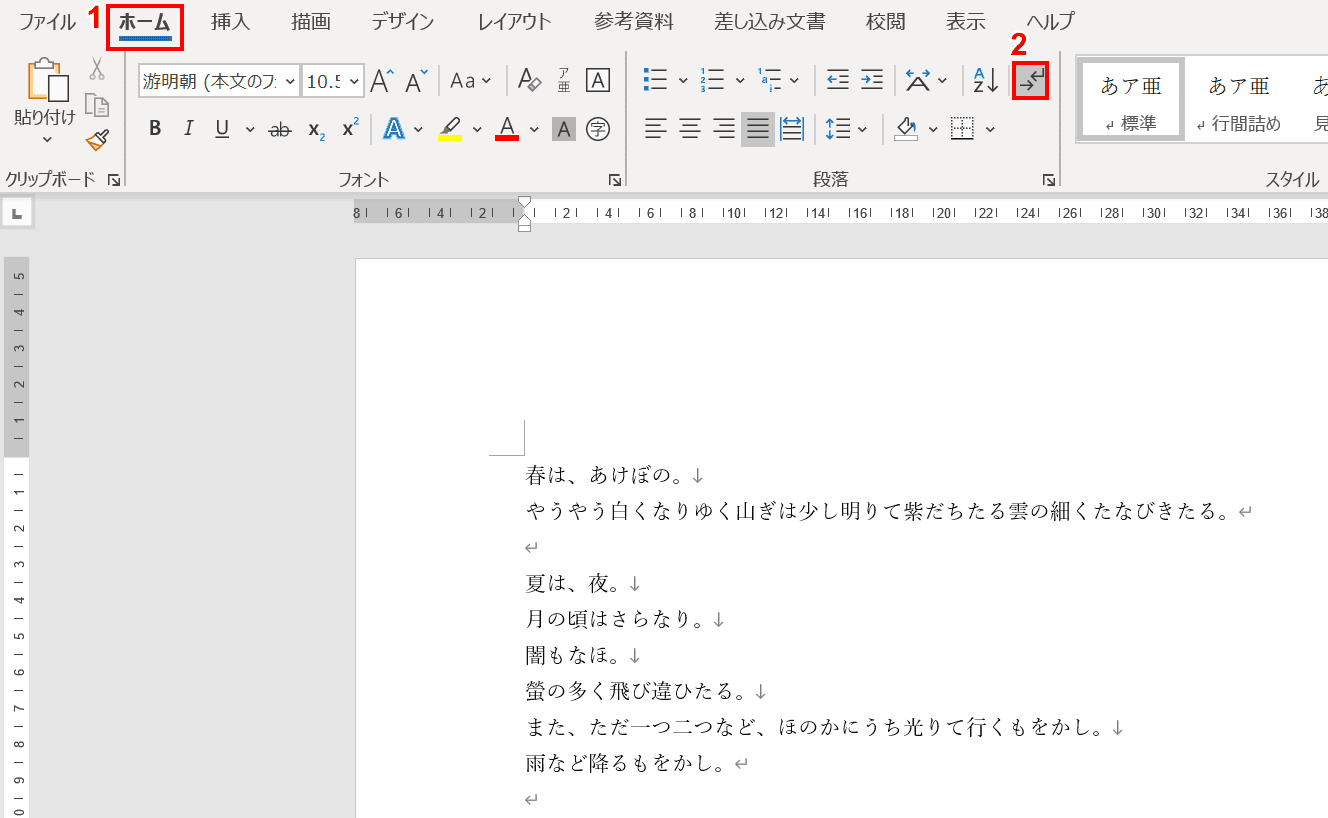Expand the shading color dropdown arrow
This screenshot has width=1328, height=818.
[933, 129]
